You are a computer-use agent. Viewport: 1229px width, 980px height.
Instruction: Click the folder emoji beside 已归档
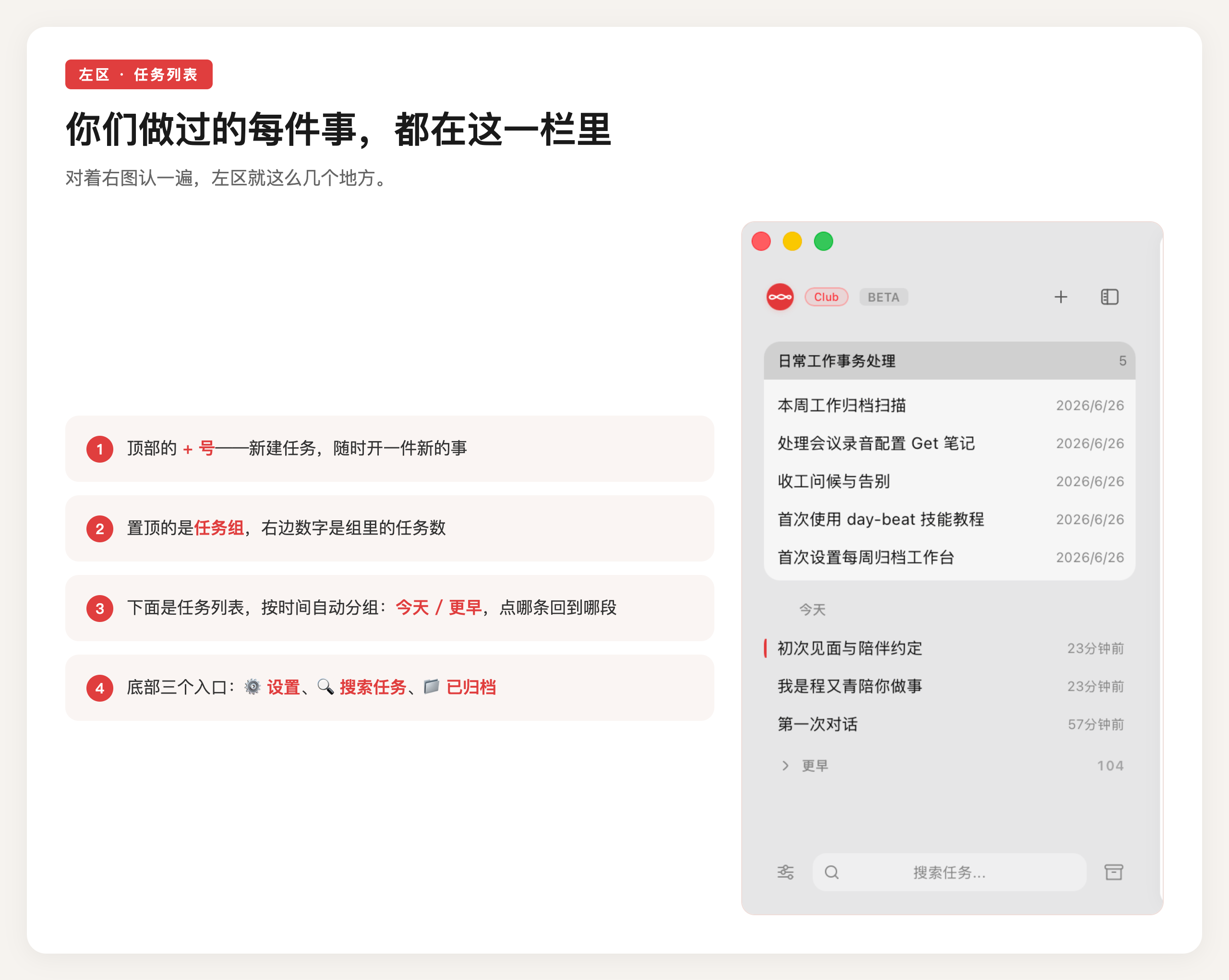pos(432,687)
